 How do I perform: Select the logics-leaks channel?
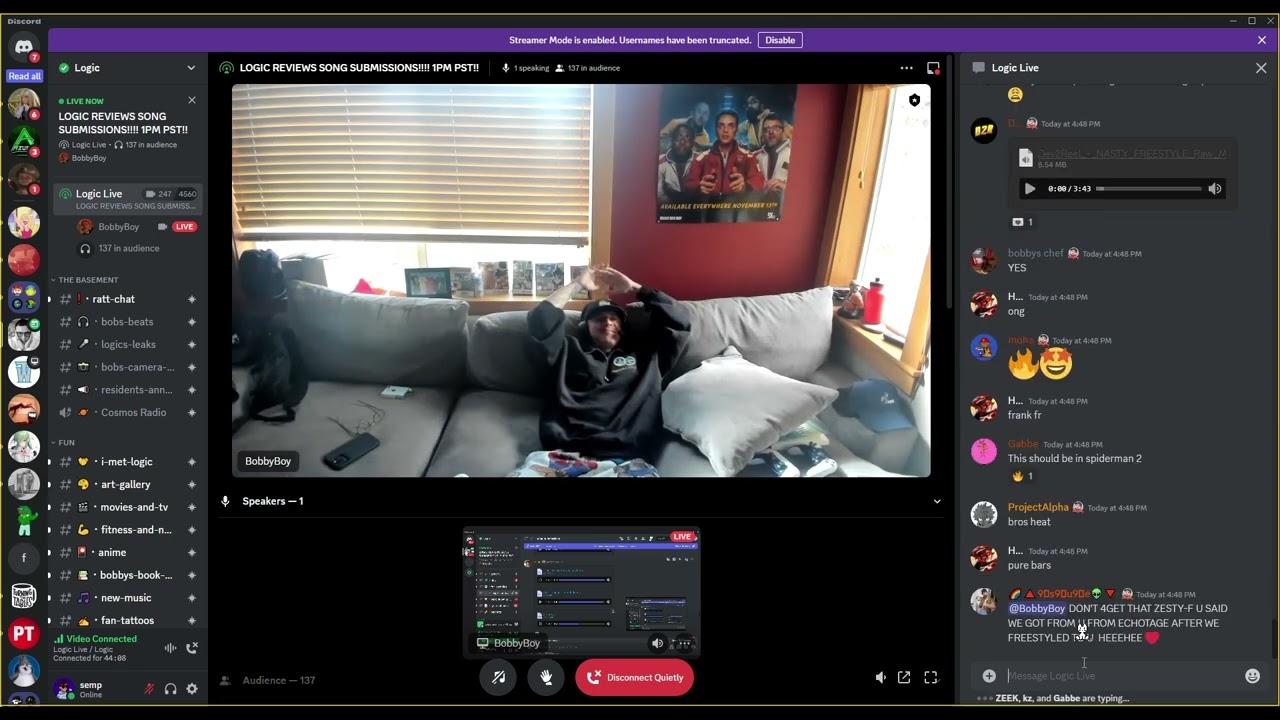pos(127,344)
